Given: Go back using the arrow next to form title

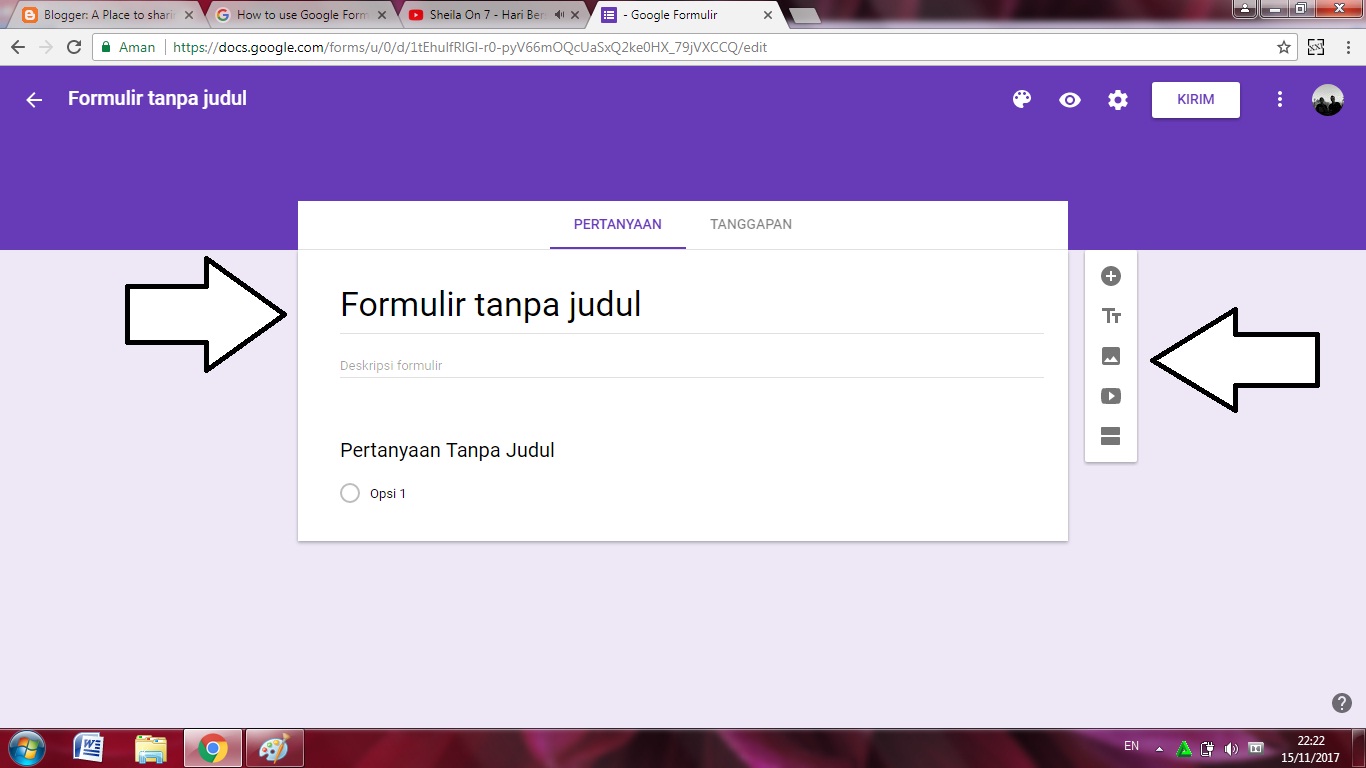Looking at the screenshot, I should (33, 99).
